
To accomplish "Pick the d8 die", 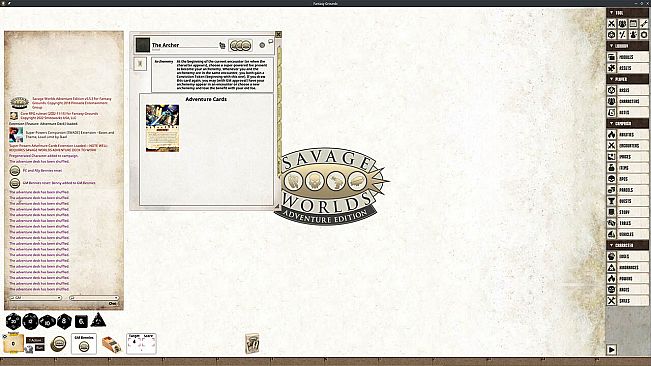I will 64,321.
